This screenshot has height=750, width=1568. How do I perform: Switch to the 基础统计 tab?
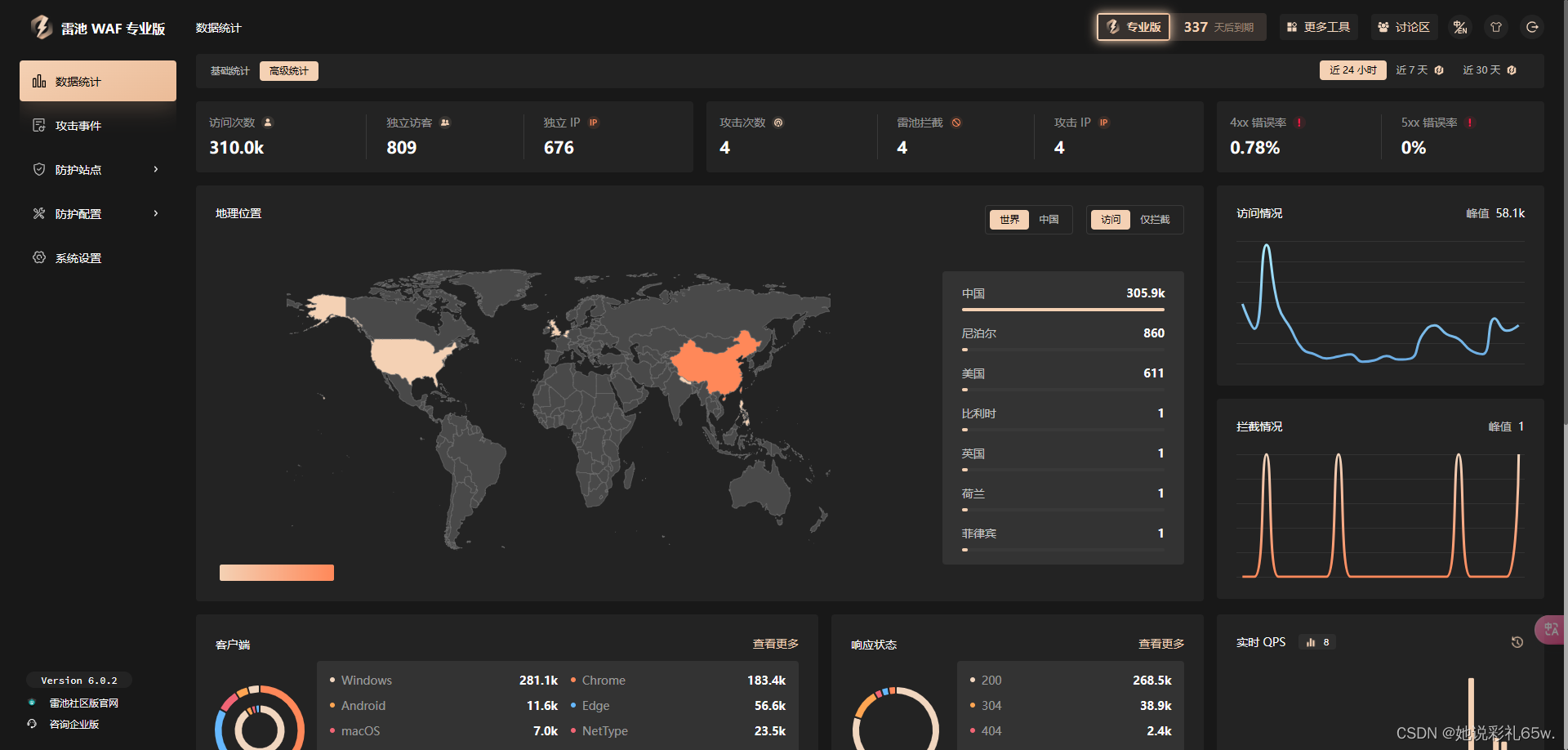[229, 71]
